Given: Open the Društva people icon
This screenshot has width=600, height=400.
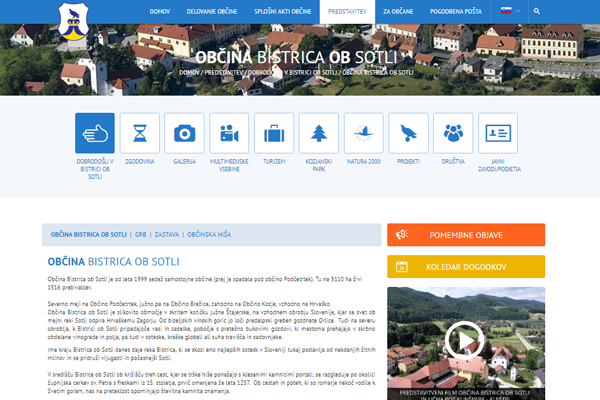Looking at the screenshot, I should [x=453, y=133].
